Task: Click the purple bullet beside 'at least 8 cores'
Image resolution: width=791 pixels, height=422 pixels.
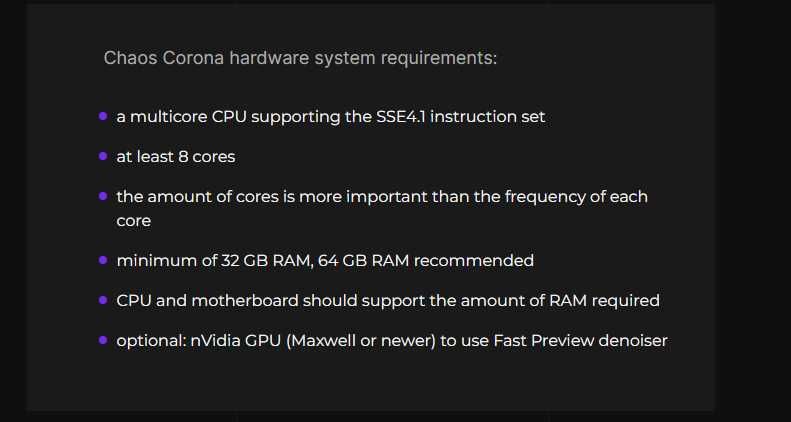Action: tap(103, 156)
